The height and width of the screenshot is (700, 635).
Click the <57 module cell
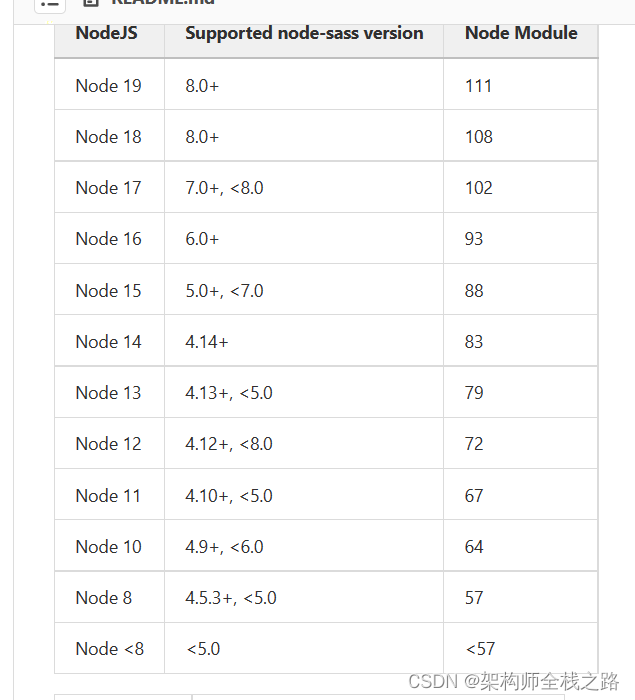click(x=480, y=649)
